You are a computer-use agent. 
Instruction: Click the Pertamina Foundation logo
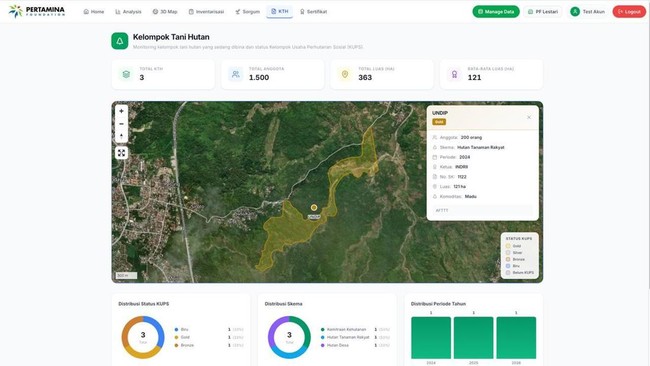click(37, 11)
